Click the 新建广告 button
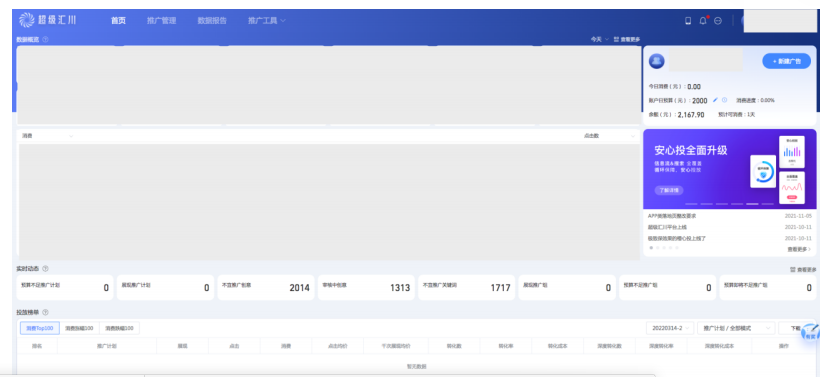820x377 pixels. 787,61
